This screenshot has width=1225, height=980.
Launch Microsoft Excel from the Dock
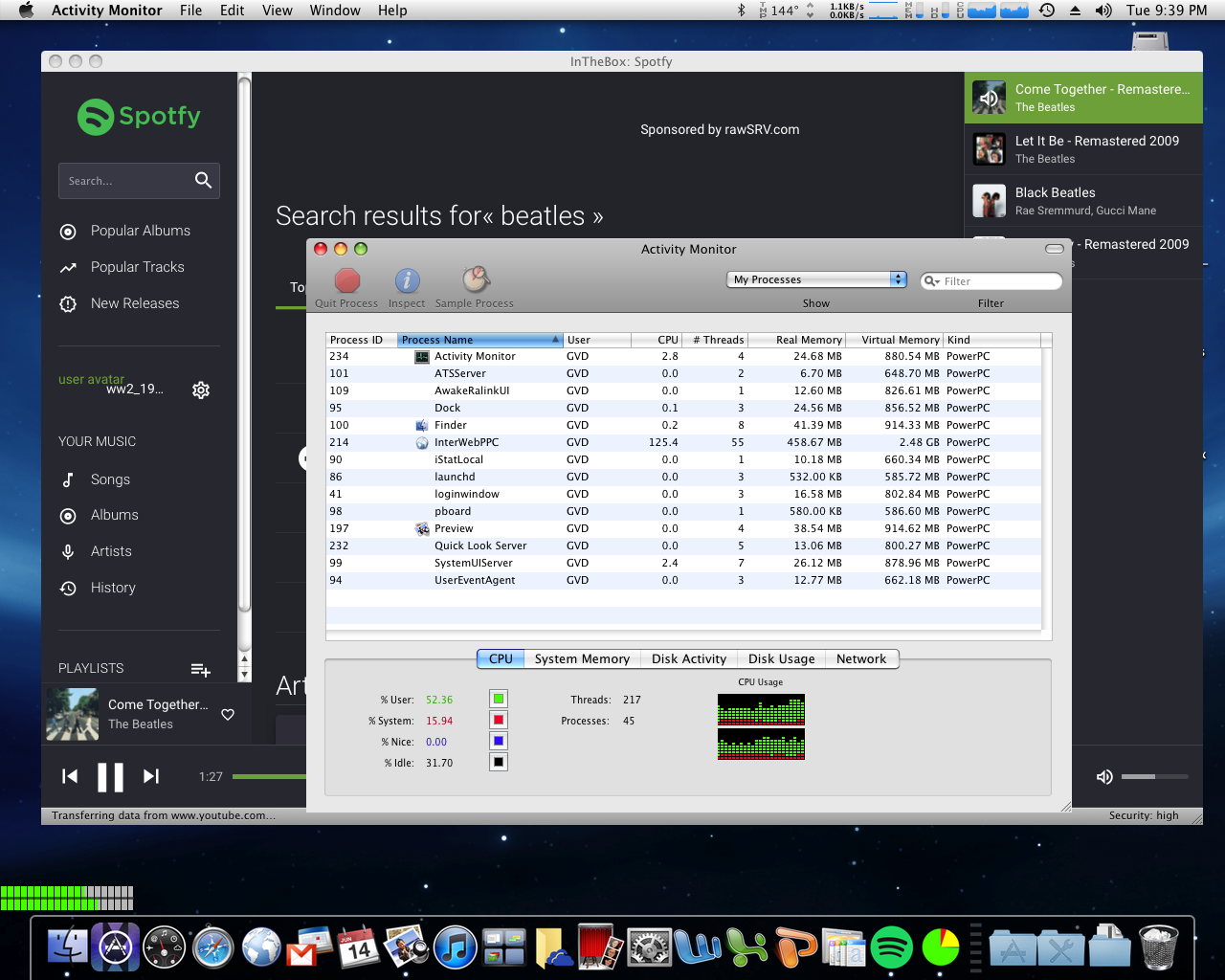tap(746, 948)
